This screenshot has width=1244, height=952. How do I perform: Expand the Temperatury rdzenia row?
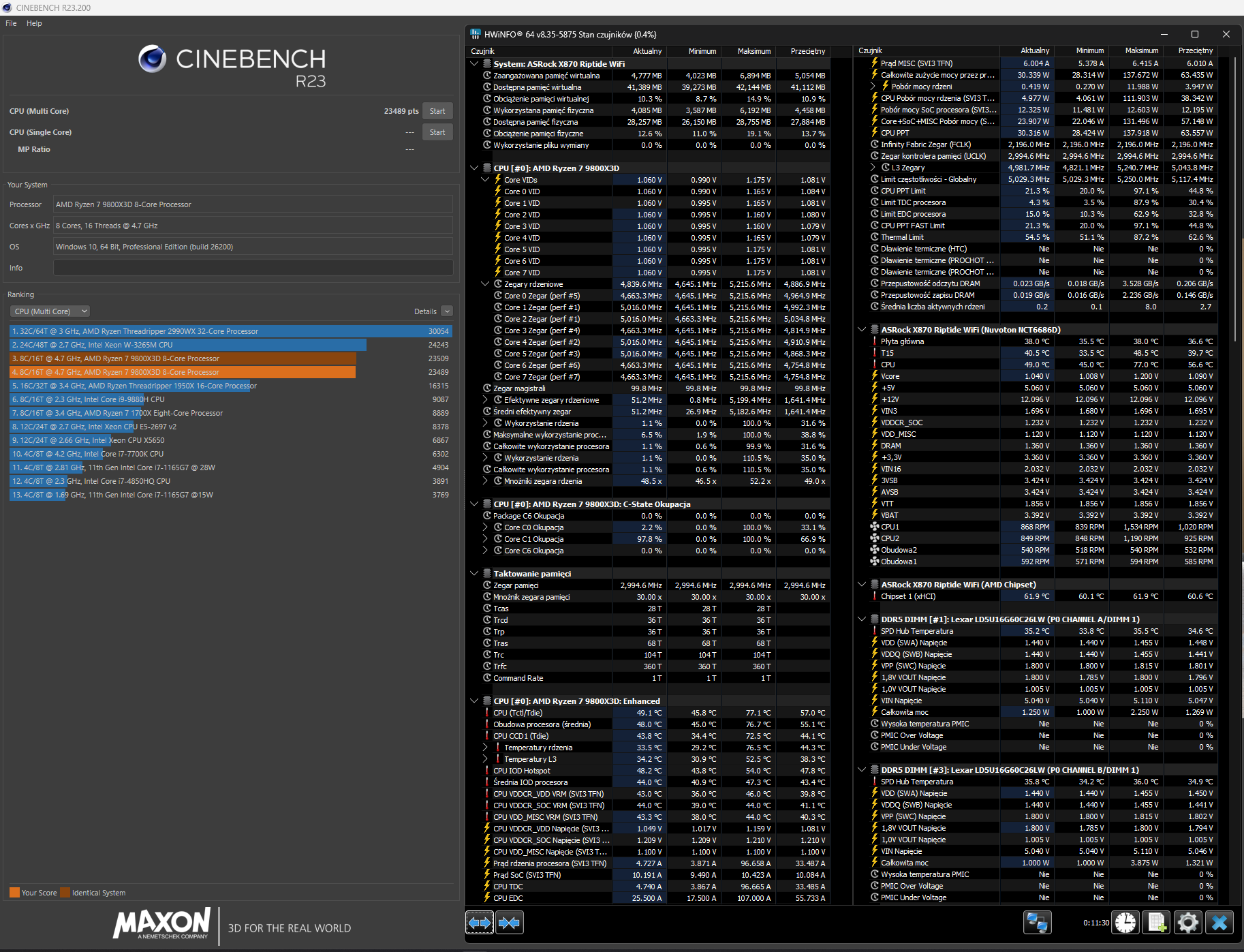tap(485, 748)
